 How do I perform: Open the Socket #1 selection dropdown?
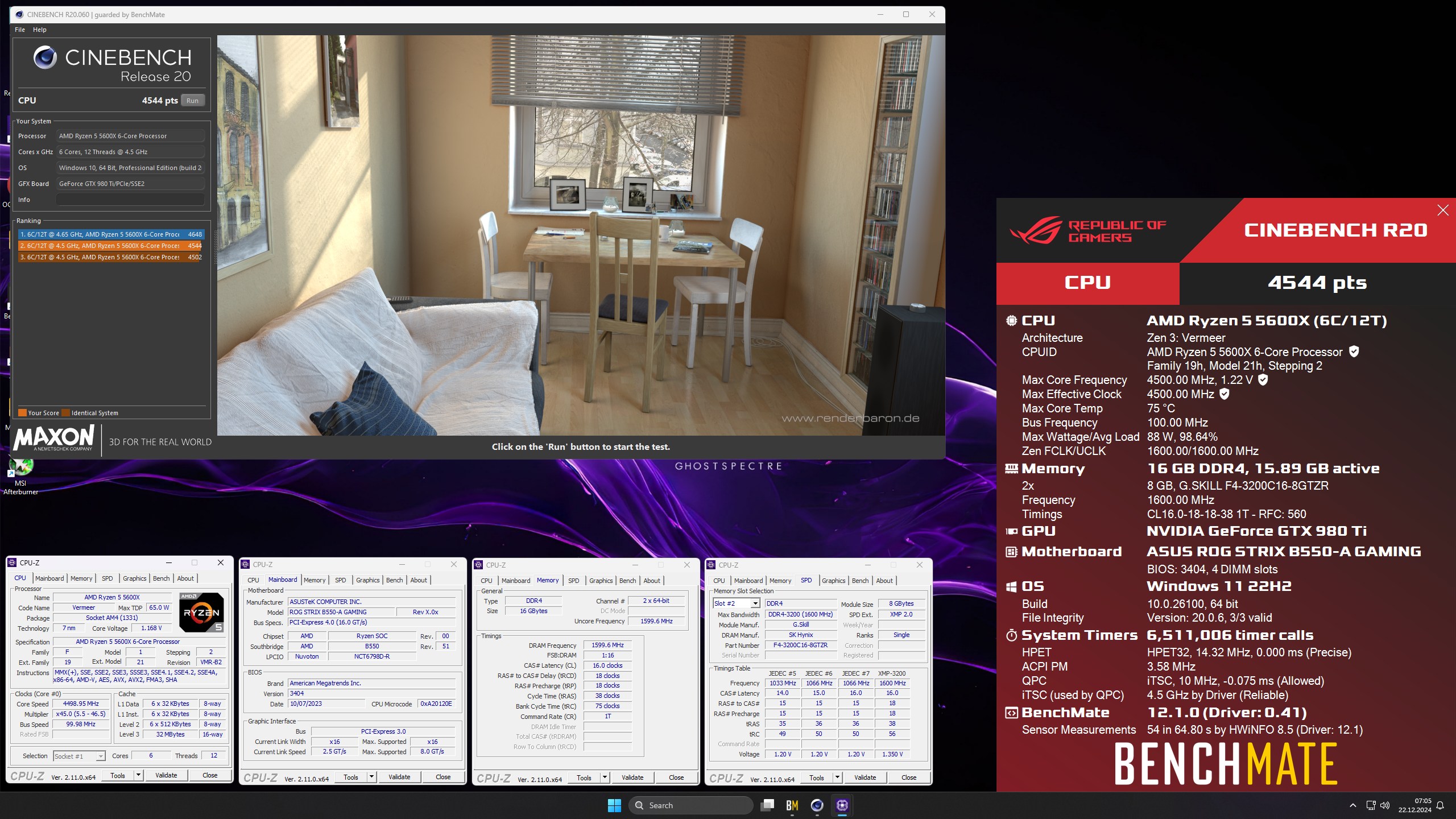click(79, 756)
